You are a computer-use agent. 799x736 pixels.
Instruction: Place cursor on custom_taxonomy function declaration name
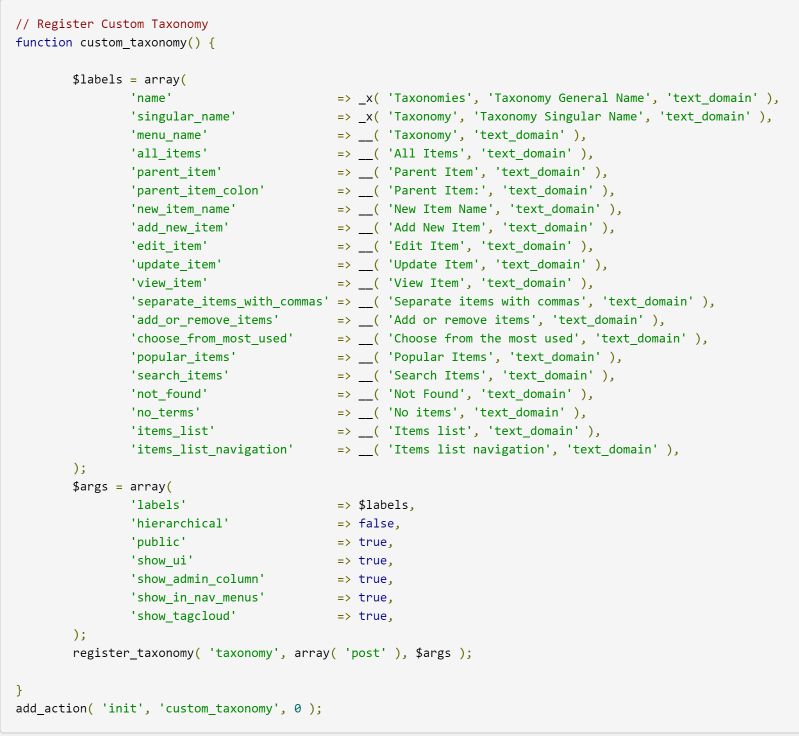143,42
